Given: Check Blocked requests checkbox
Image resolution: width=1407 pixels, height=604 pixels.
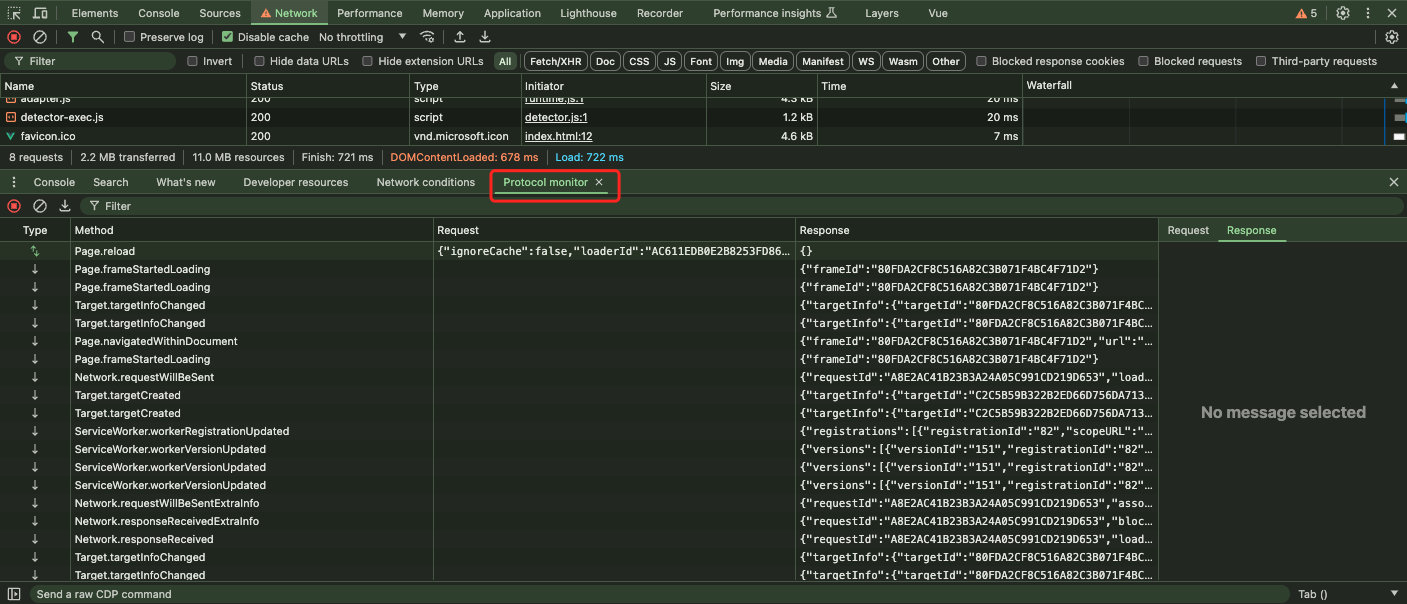Looking at the screenshot, I should [1144, 61].
